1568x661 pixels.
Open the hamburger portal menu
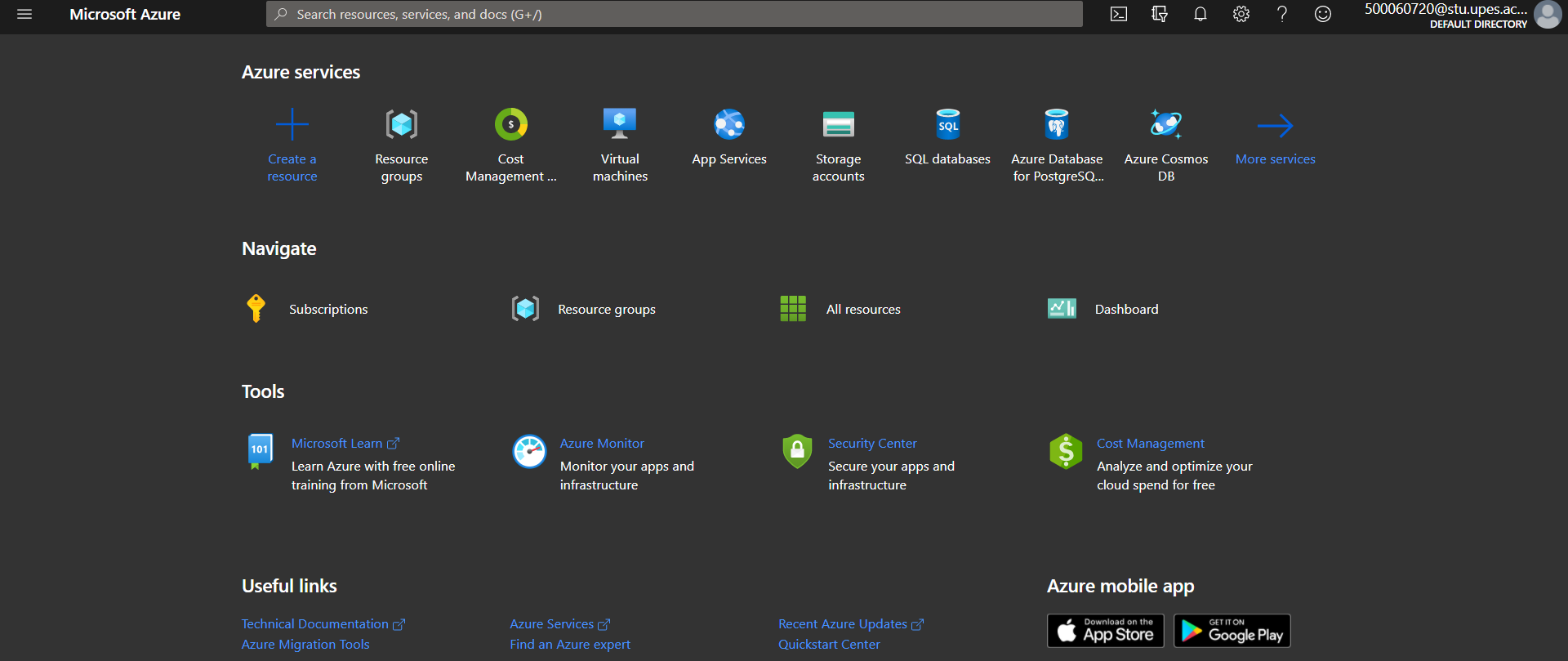point(24,14)
